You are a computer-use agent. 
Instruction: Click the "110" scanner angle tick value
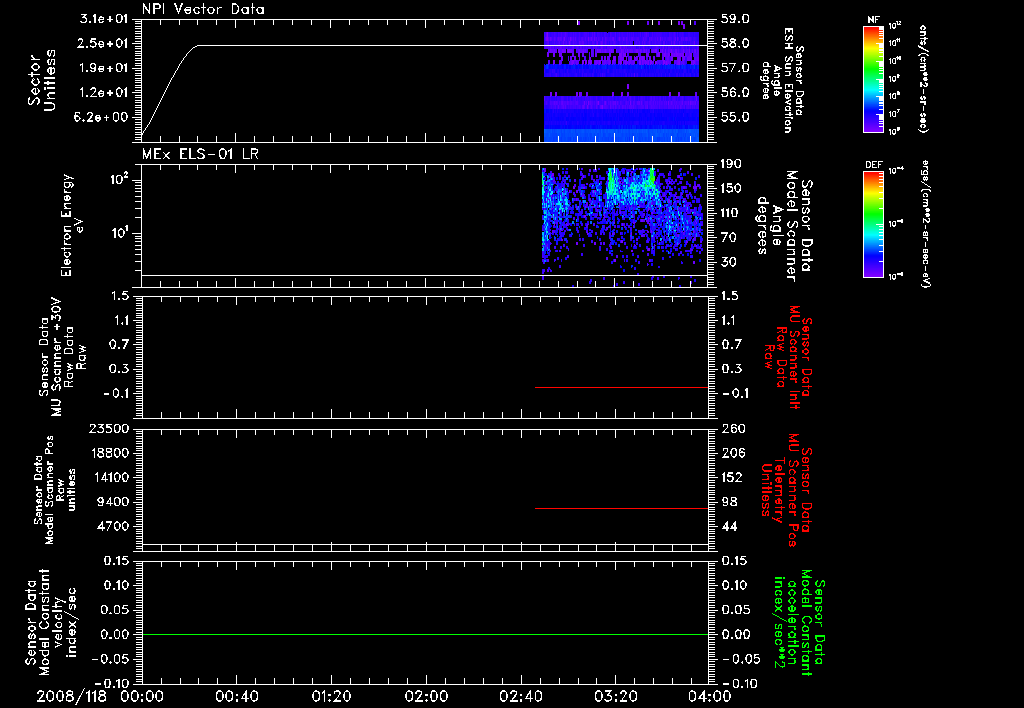click(x=731, y=213)
